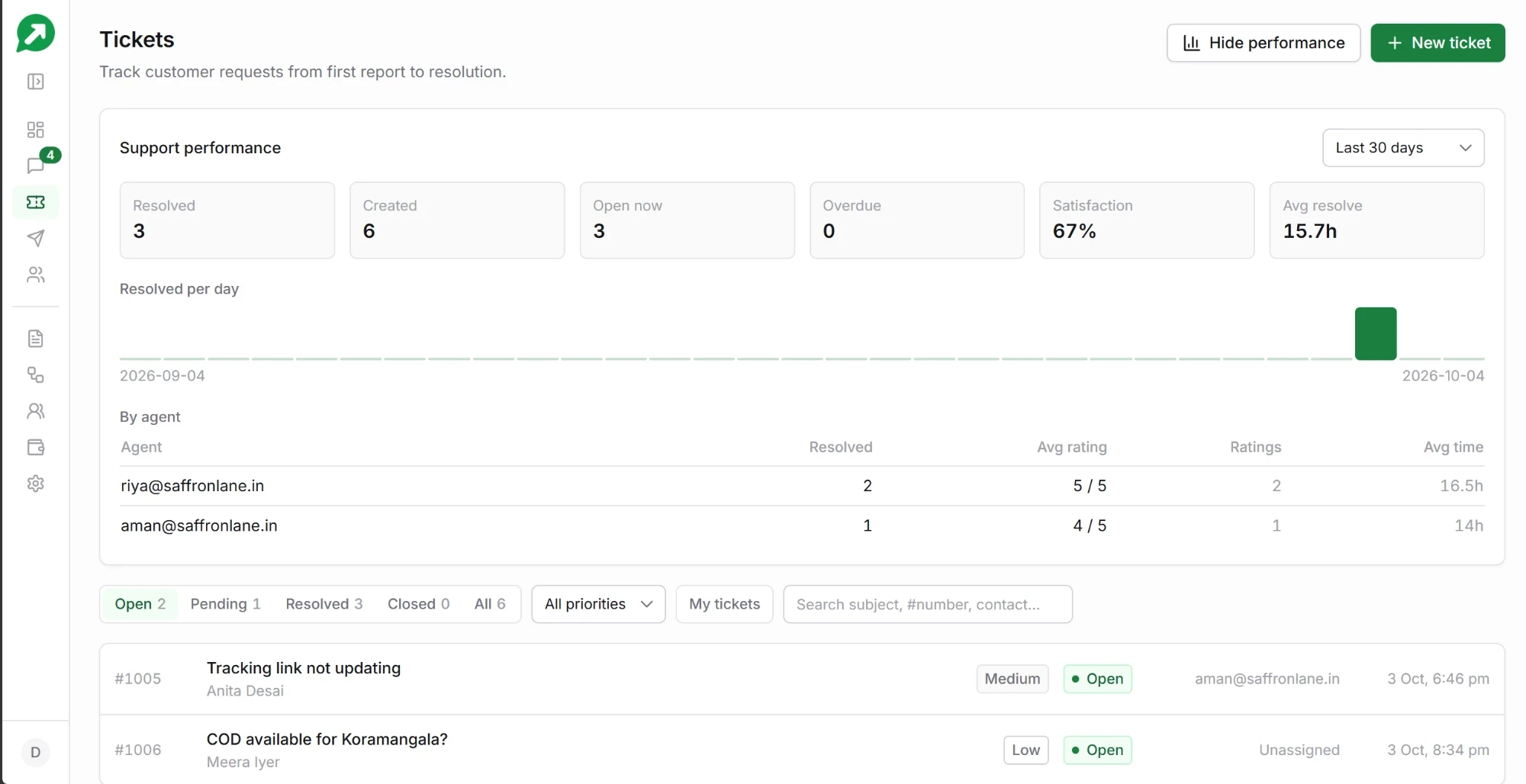Click the green arrow app logo
Image resolution: width=1526 pixels, height=784 pixels.
[x=35, y=34]
